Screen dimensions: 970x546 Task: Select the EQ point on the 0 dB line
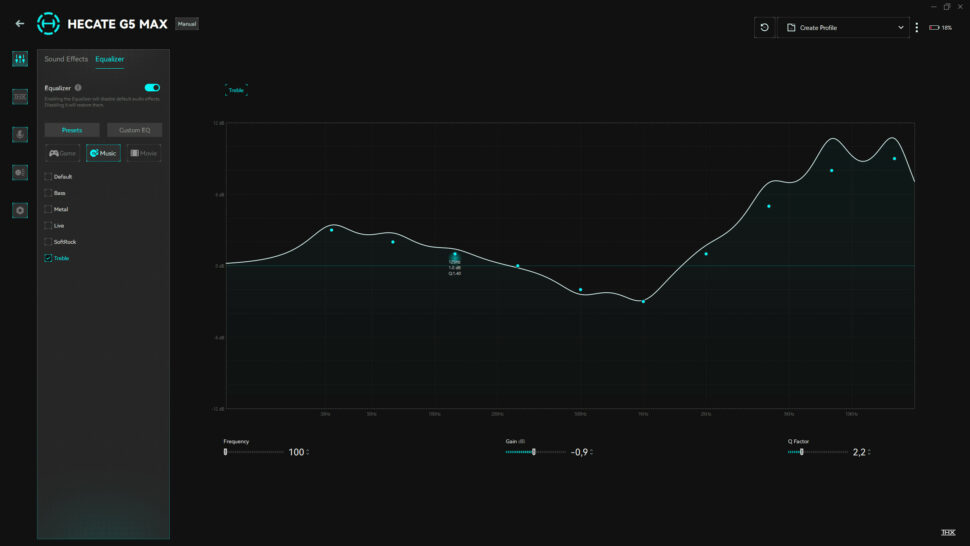click(518, 266)
